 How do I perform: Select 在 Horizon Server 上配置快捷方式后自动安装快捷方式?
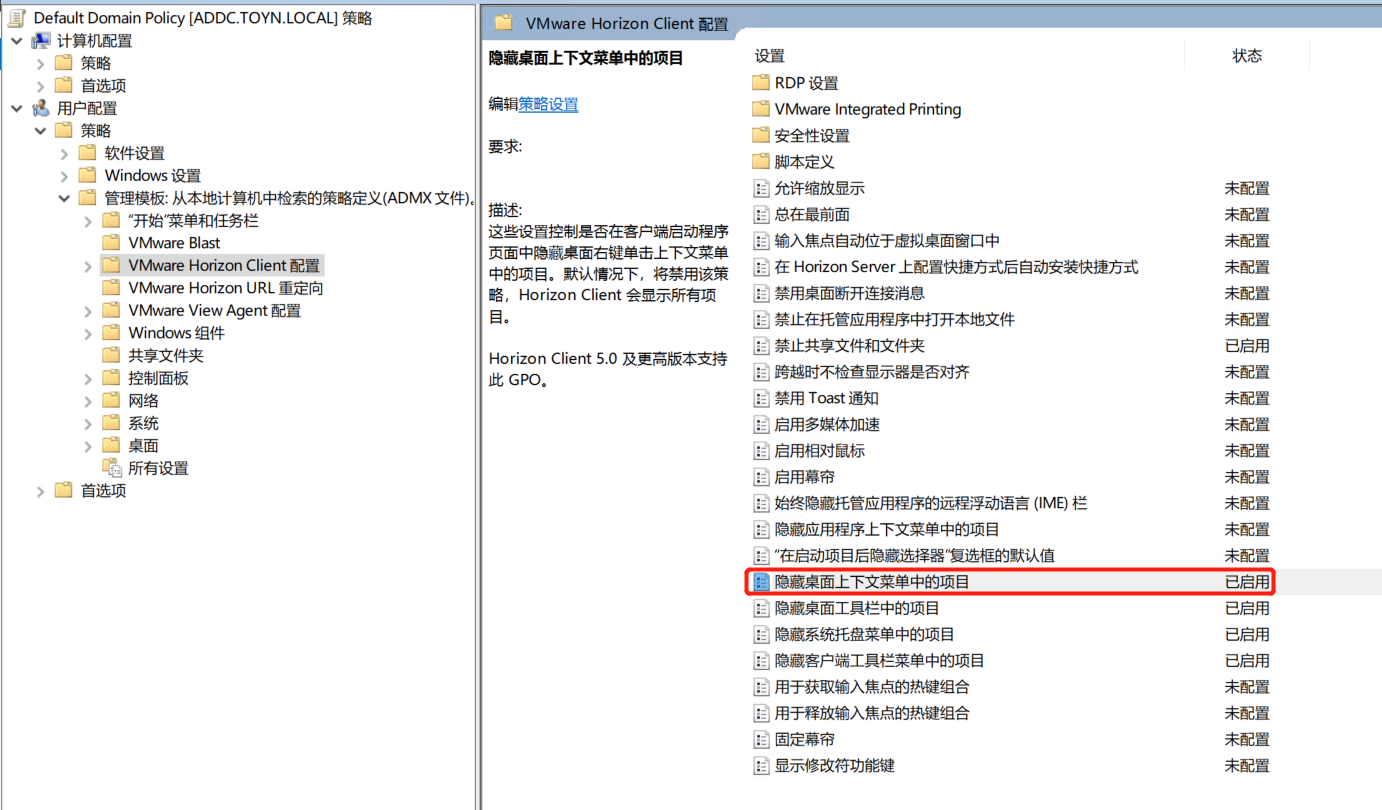click(956, 267)
